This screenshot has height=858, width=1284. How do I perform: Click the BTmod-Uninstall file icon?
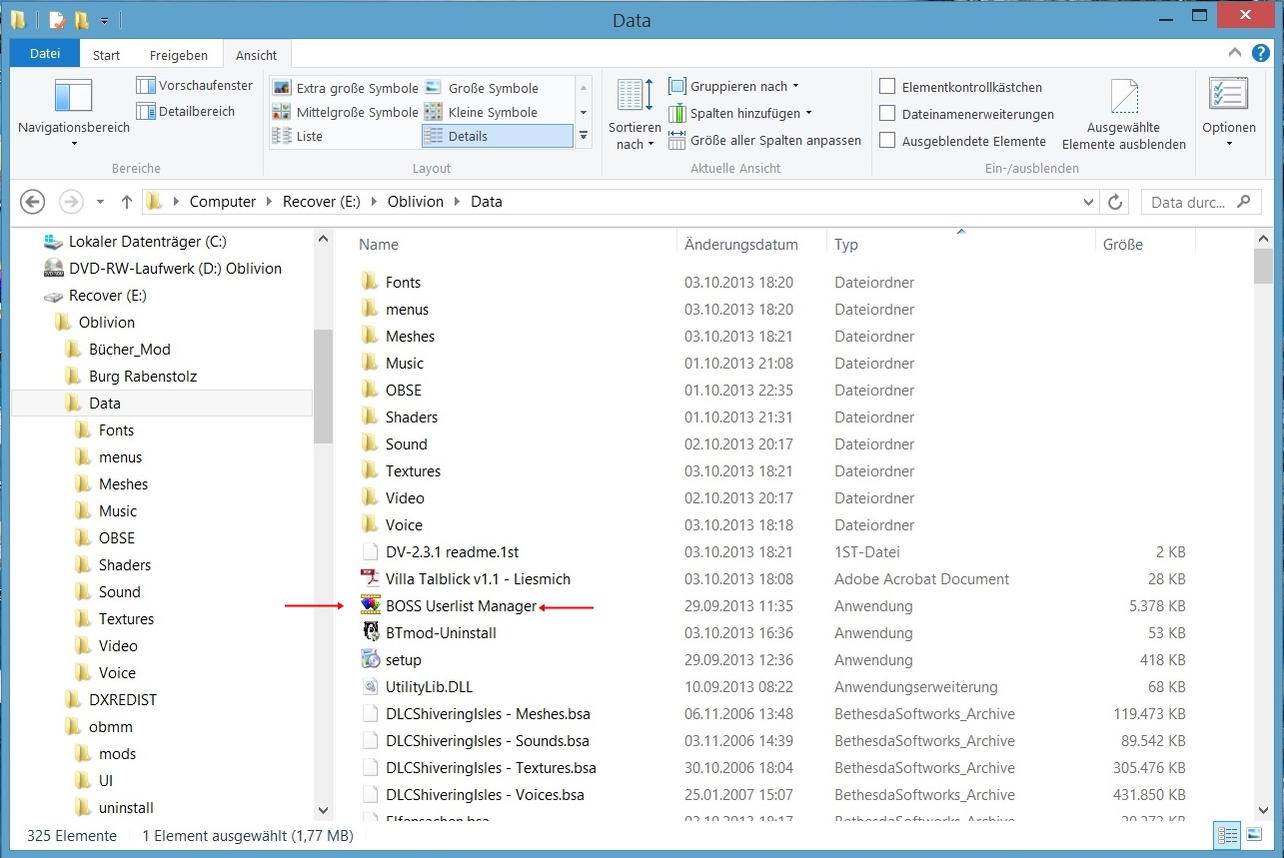(x=371, y=633)
